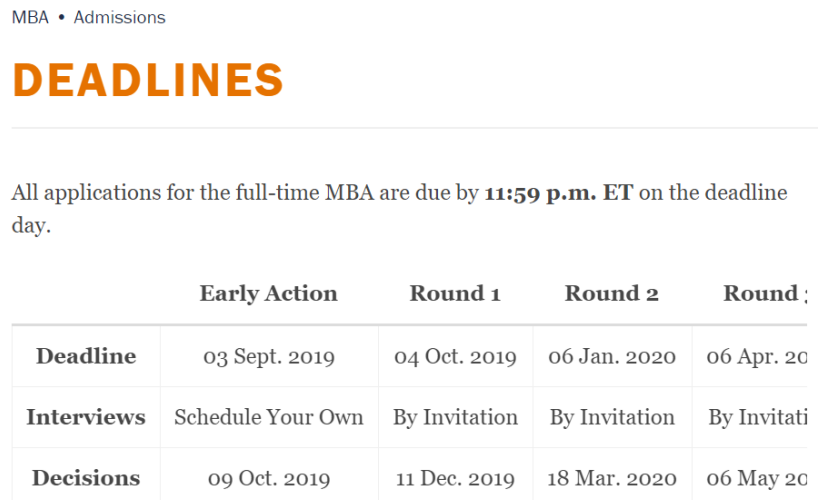Click Round 2's By Invitation interview cell
The height and width of the screenshot is (500, 818).
tap(612, 417)
